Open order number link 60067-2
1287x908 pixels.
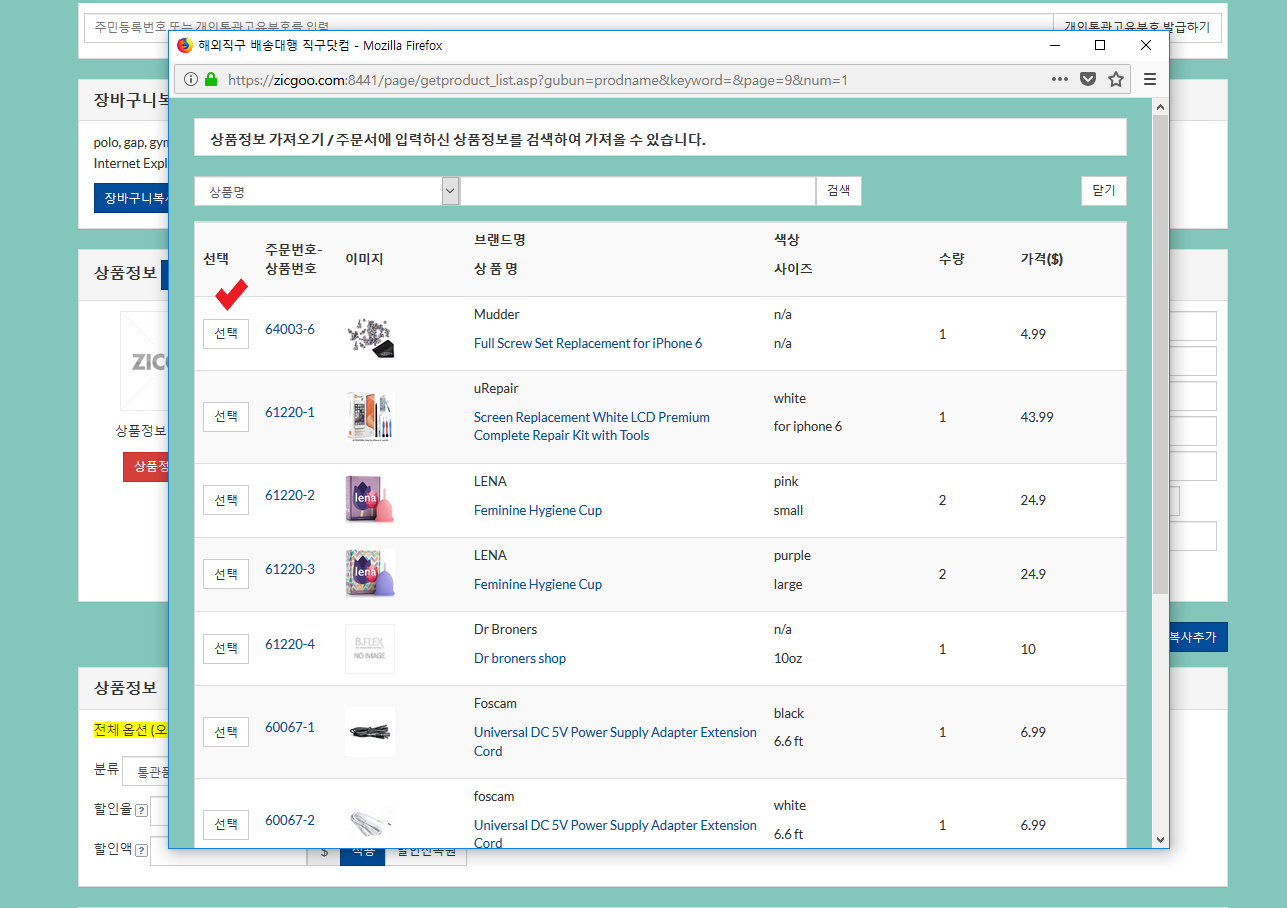[290, 820]
